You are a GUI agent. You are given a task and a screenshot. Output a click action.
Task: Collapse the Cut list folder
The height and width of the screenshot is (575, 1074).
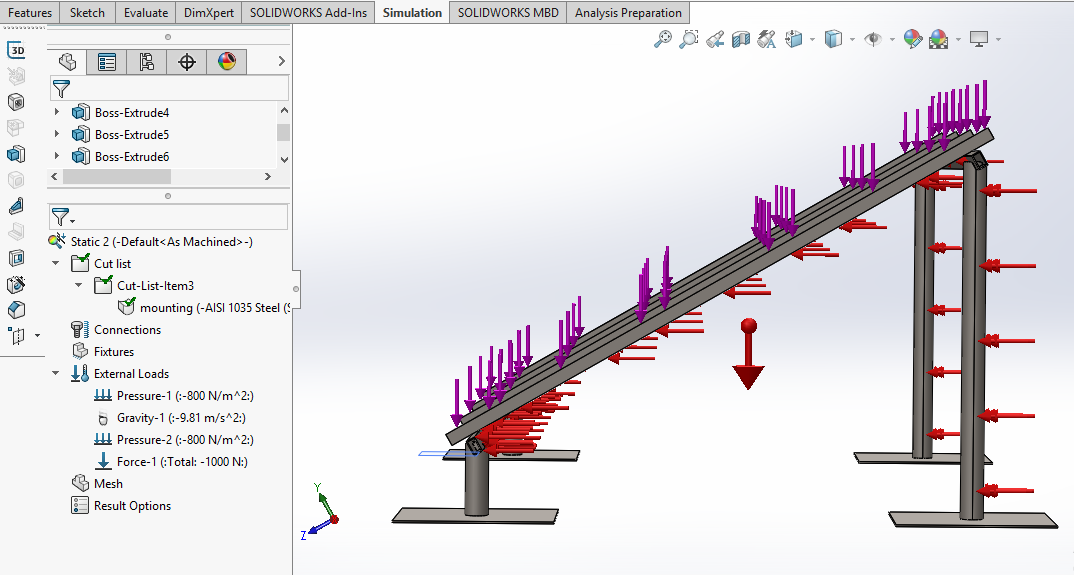57,264
